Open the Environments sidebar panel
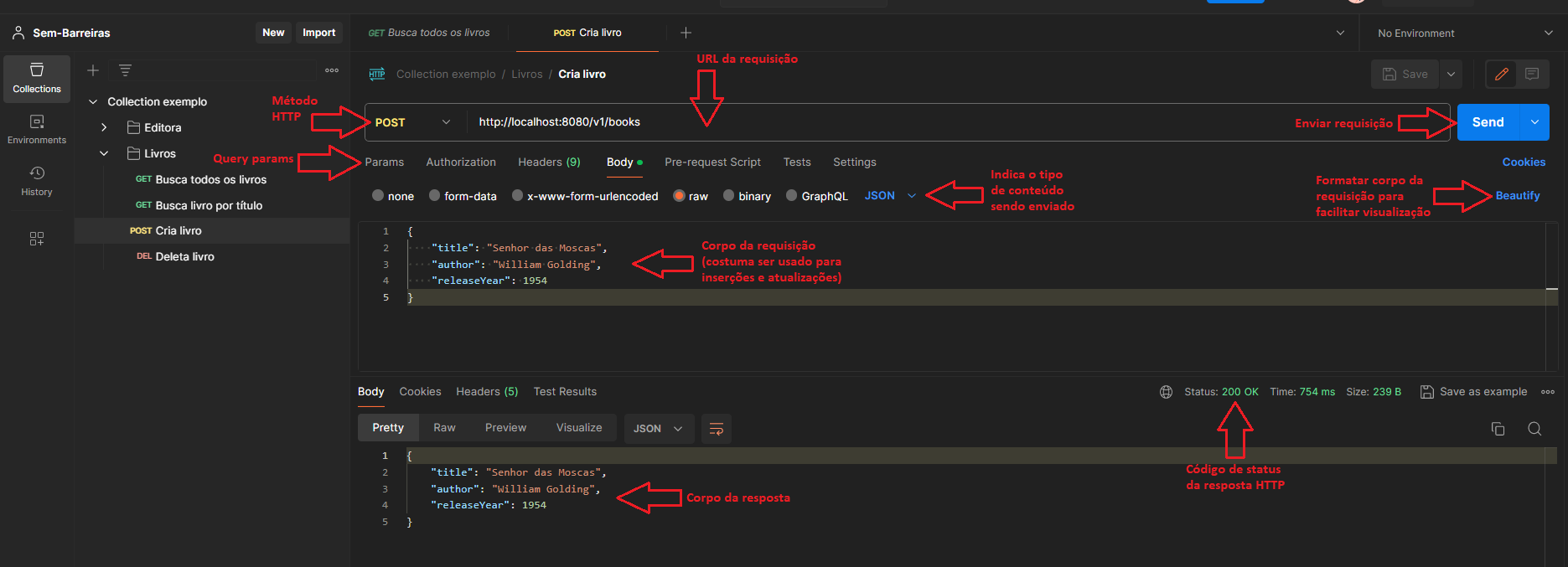 point(37,129)
